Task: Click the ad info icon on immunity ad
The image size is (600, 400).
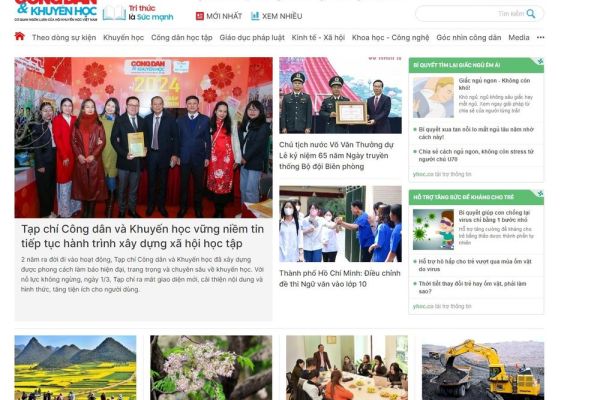Action: pyautogui.click(x=540, y=193)
